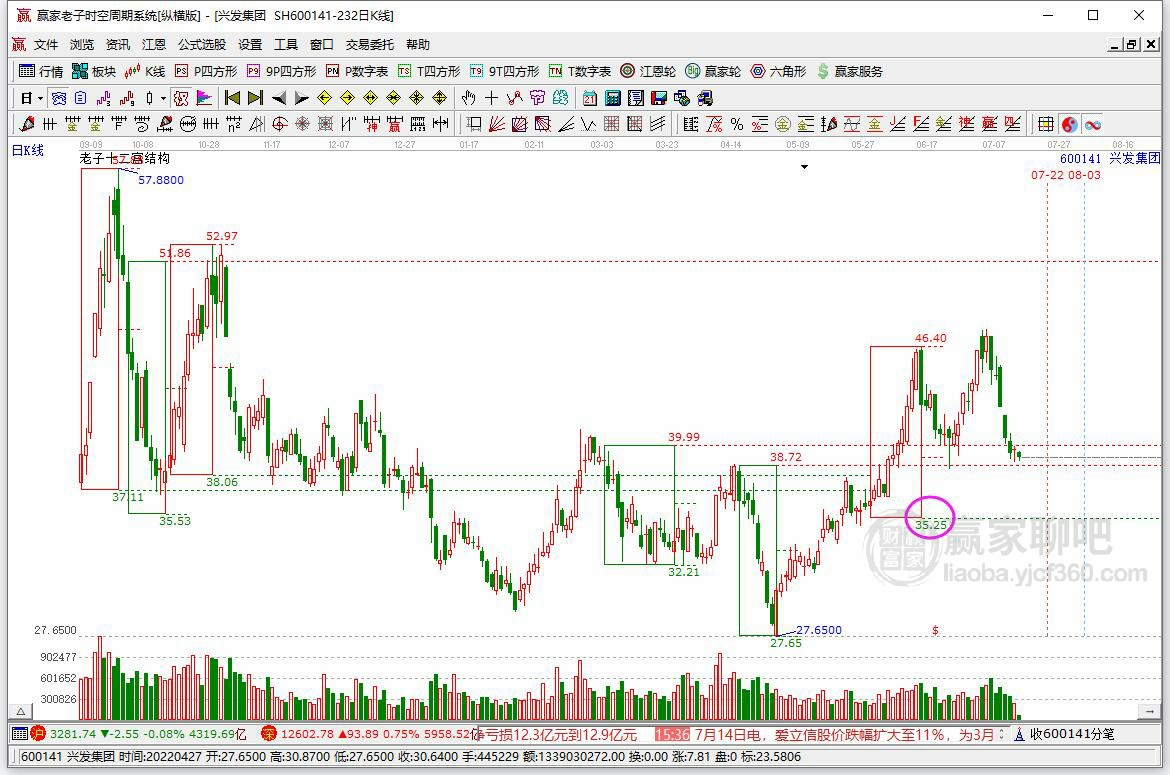The width and height of the screenshot is (1170, 775).
Task: Open the 交易委托 menu
Action: 369,45
